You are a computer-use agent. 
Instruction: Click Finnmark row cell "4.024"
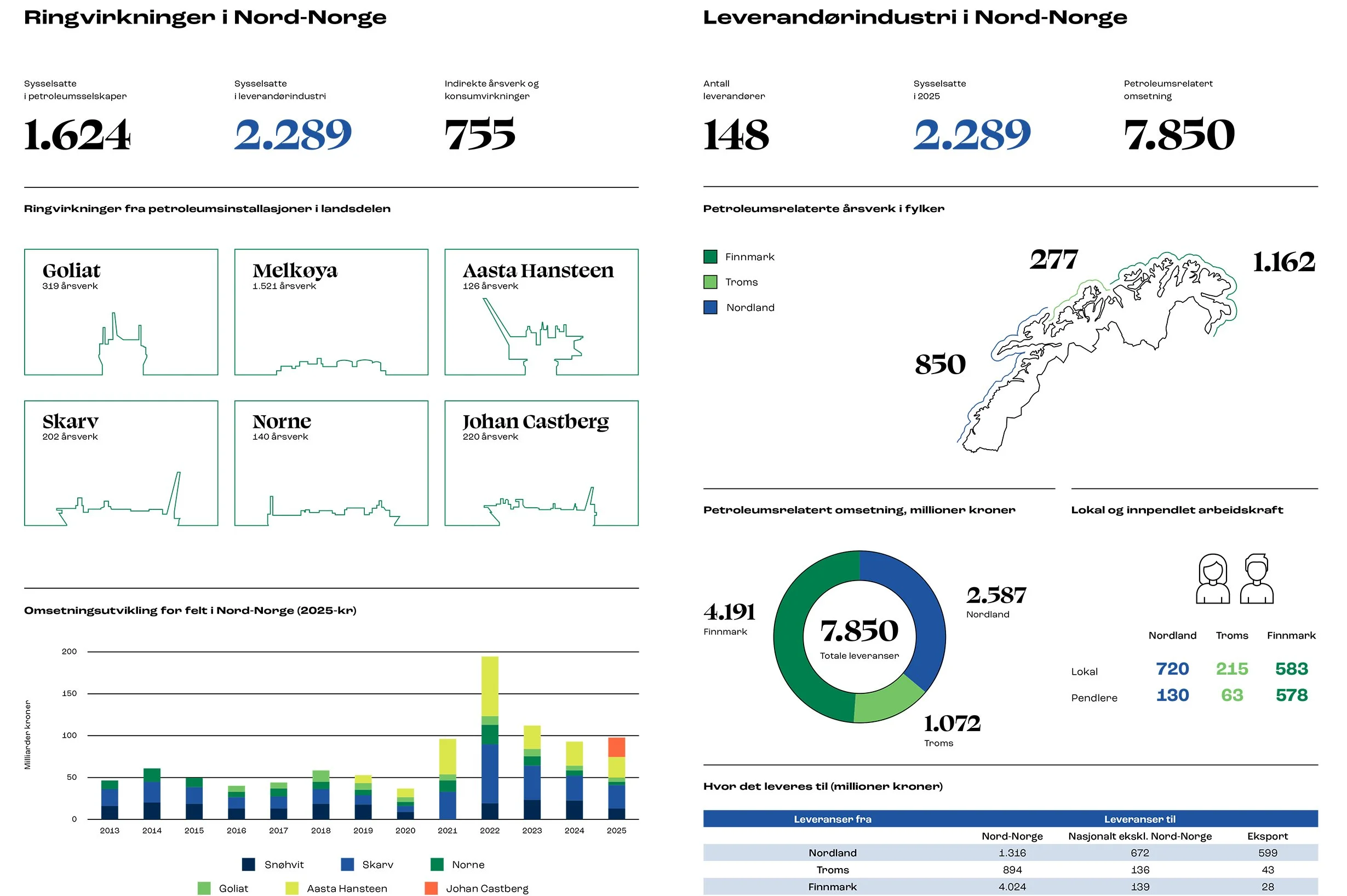click(1012, 887)
